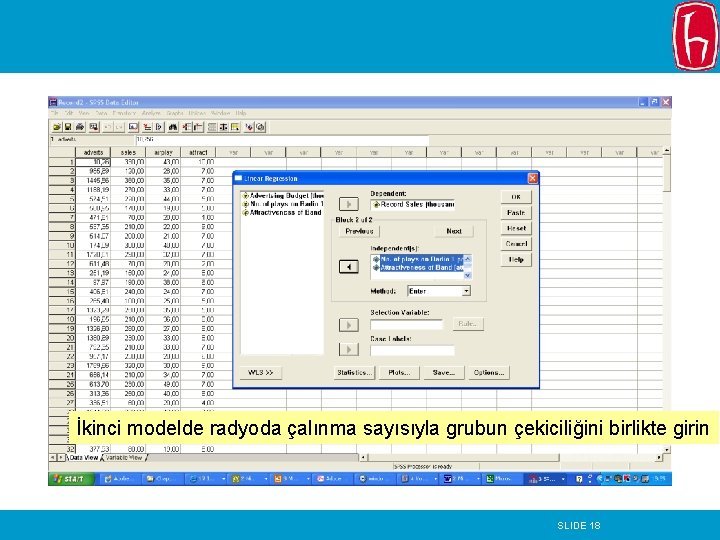The width and height of the screenshot is (720, 540).
Task: Close the Linear Regression dialog
Action: pyautogui.click(x=532, y=178)
